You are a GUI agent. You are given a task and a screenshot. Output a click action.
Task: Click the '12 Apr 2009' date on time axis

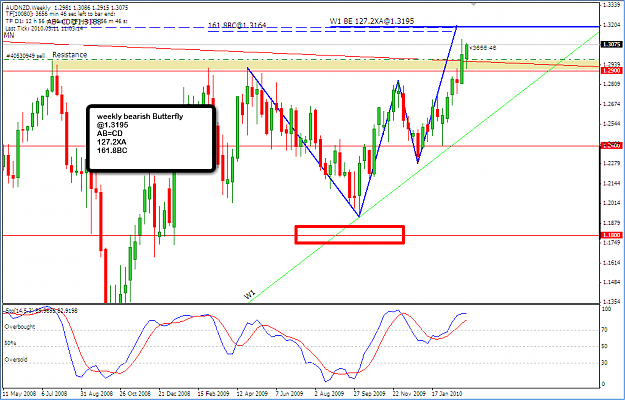click(252, 393)
